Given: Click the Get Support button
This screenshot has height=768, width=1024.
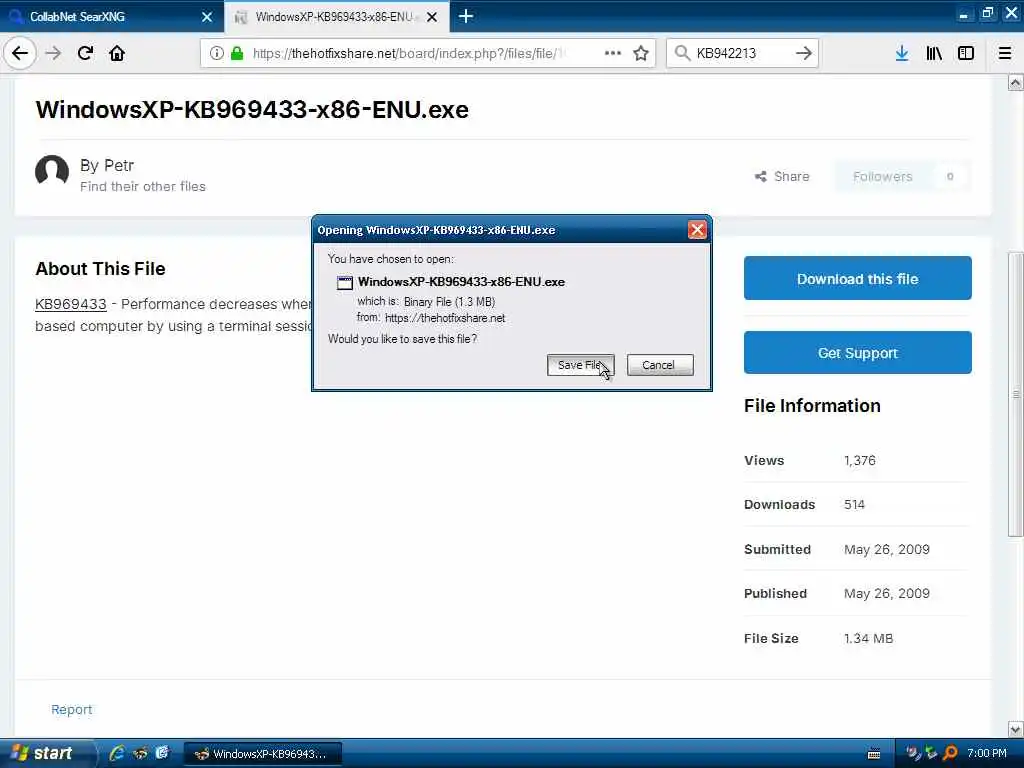Looking at the screenshot, I should click(857, 353).
